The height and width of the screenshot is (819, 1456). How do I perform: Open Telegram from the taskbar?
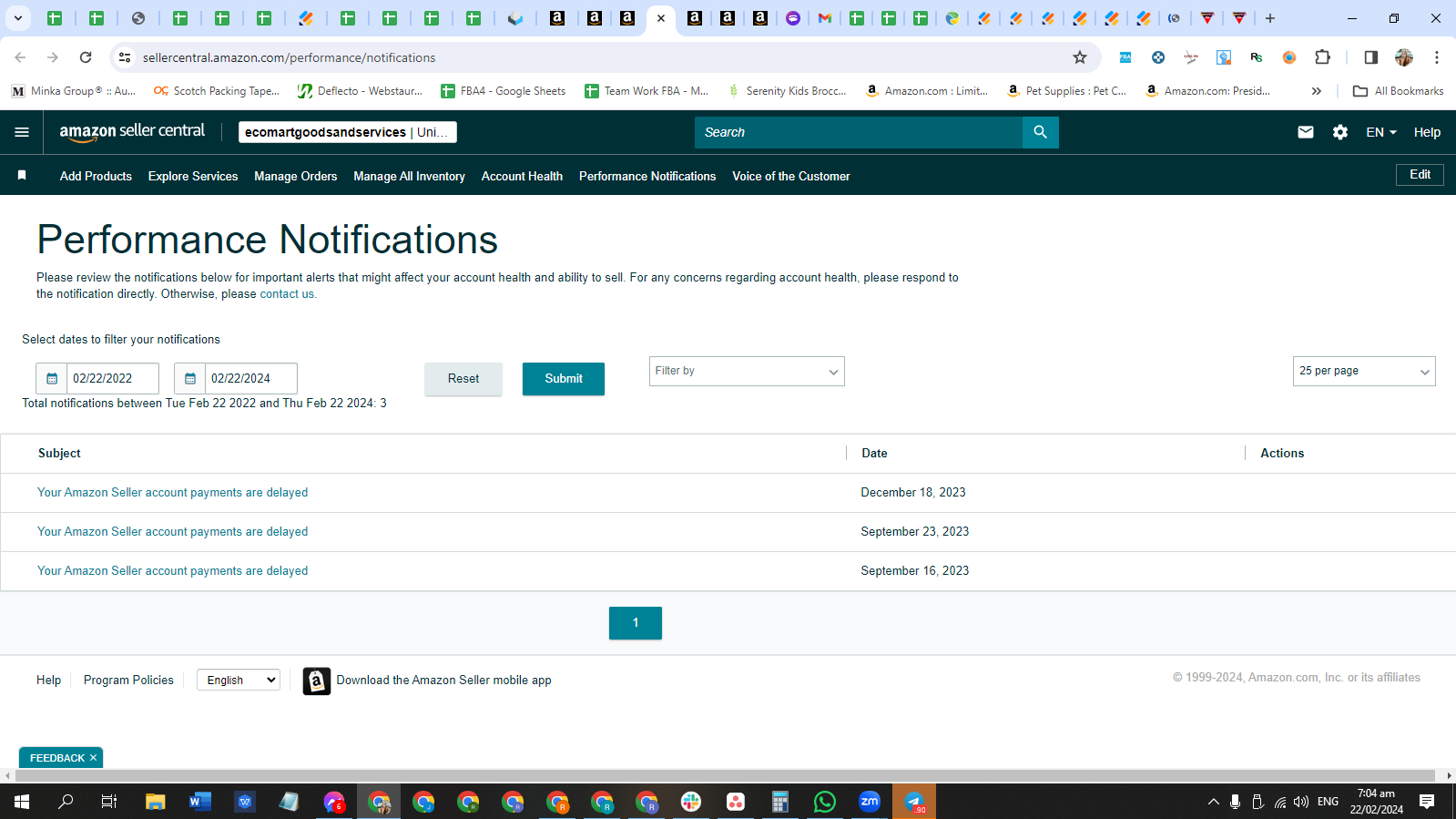(914, 802)
